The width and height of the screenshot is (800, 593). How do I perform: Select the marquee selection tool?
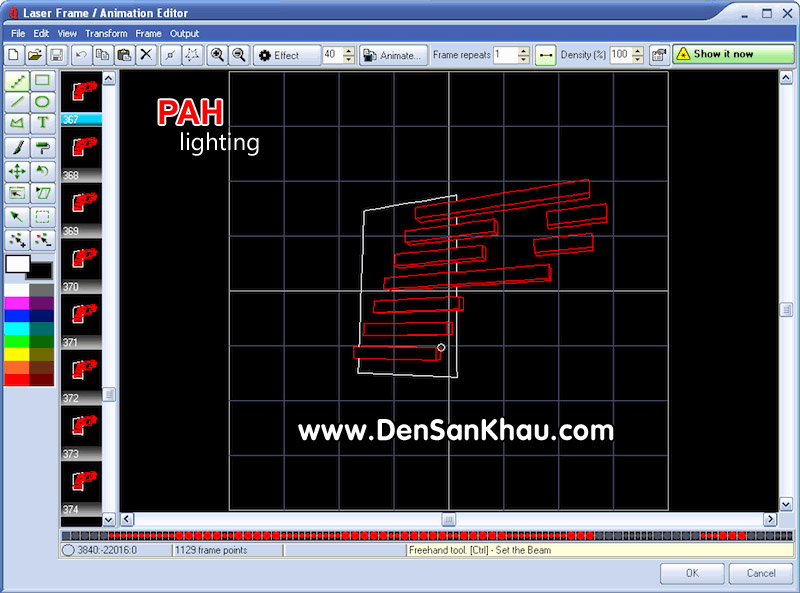(x=42, y=217)
